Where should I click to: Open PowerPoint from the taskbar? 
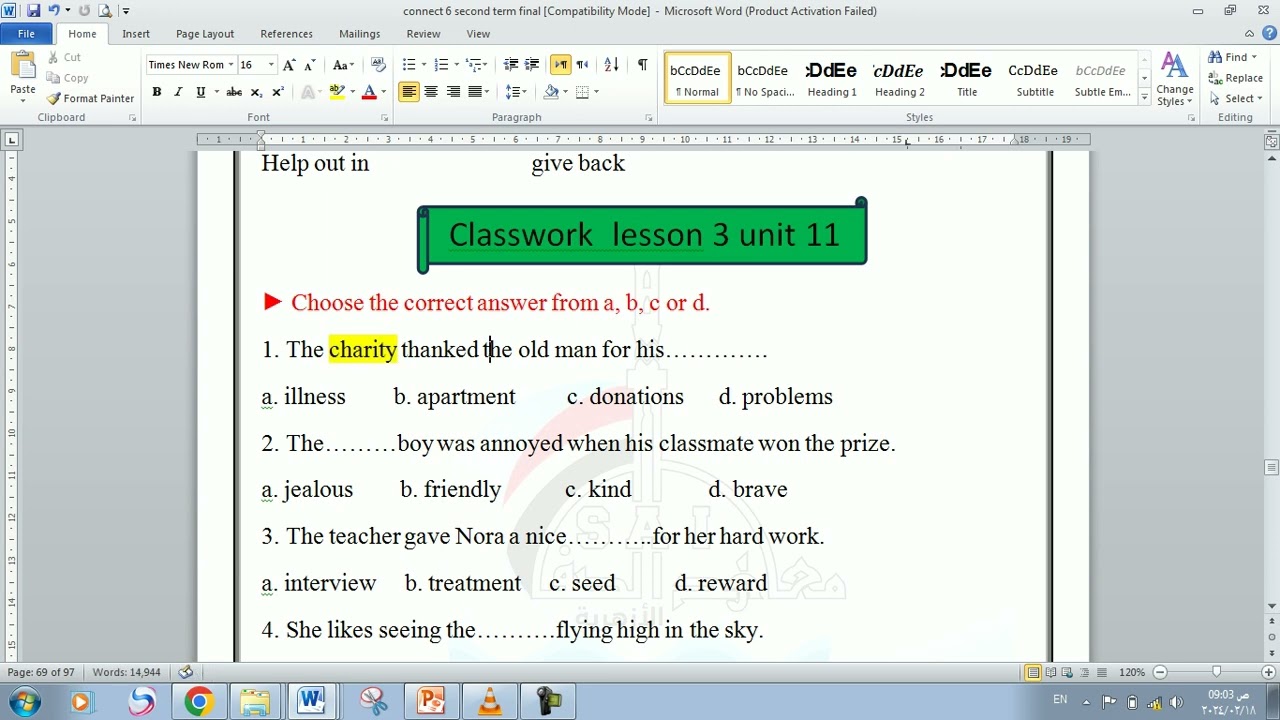431,702
